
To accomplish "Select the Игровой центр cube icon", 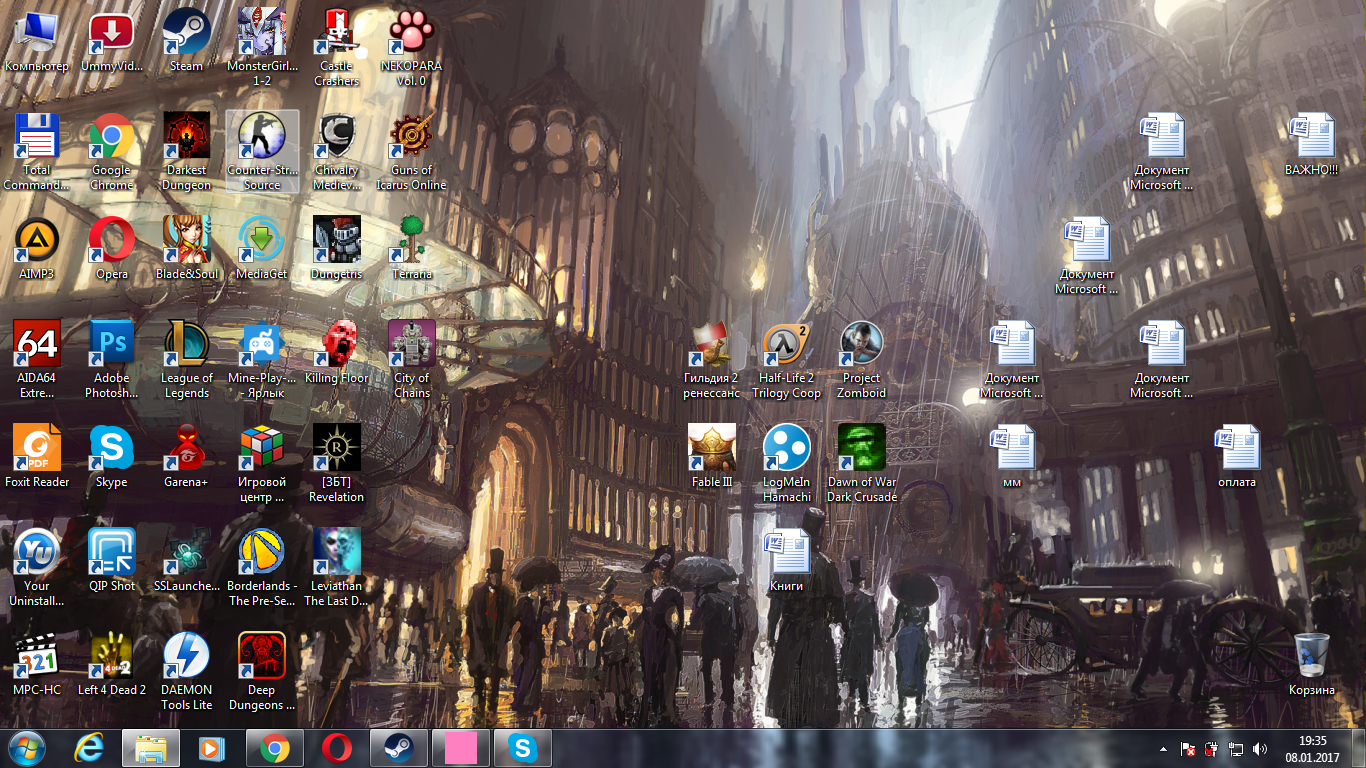I will [x=262, y=465].
